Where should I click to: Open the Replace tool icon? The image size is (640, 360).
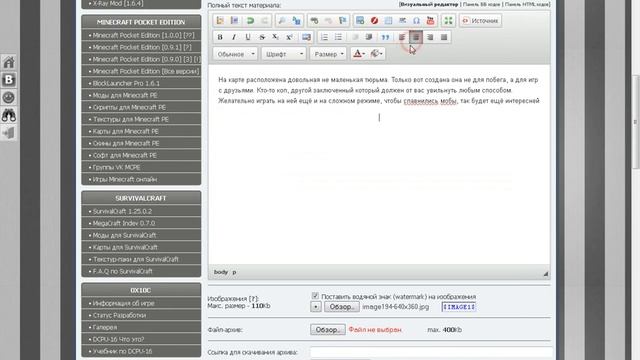pos(296,20)
